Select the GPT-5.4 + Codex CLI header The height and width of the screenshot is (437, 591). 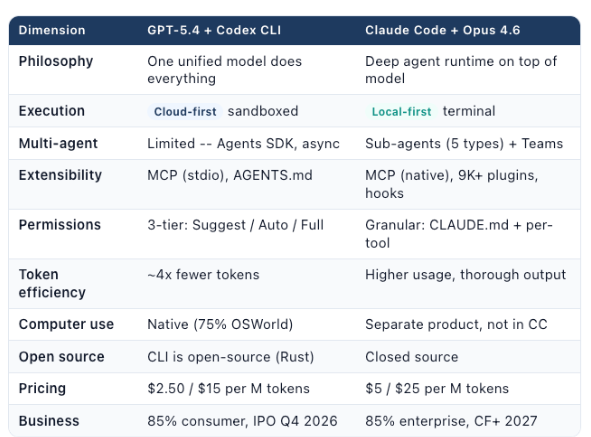(214, 30)
